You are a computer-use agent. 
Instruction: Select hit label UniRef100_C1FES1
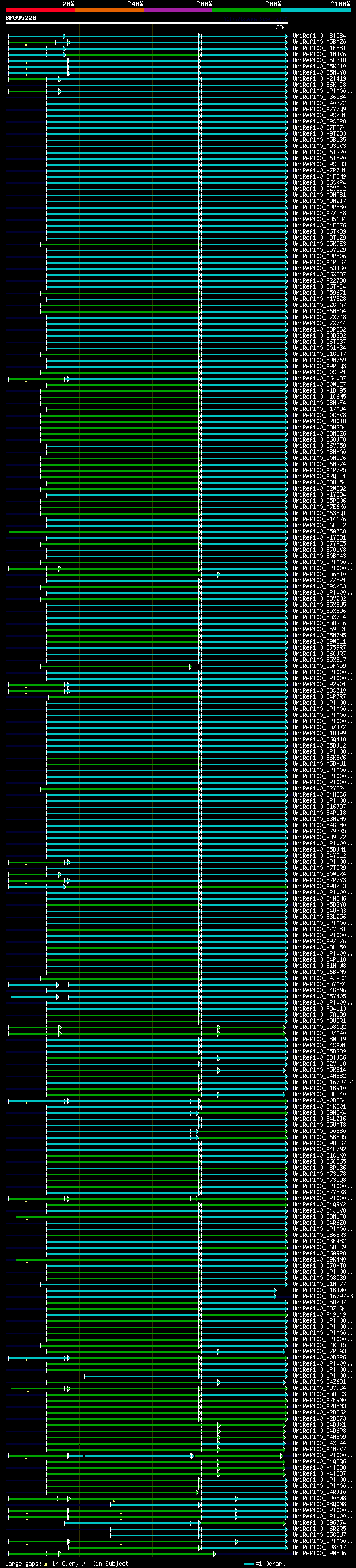pos(319,48)
